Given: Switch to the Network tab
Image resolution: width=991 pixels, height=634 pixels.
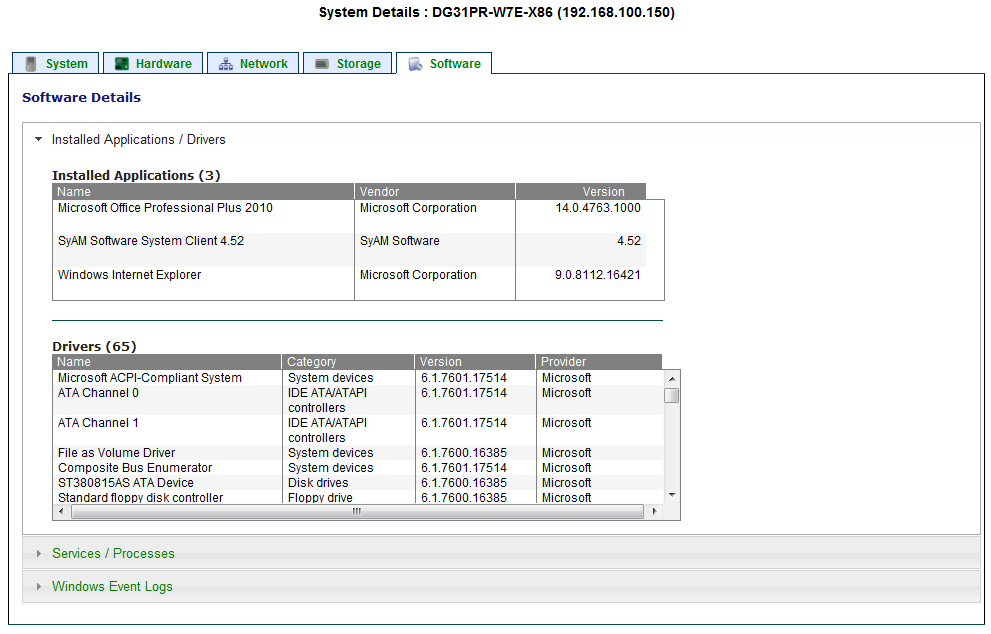Looking at the screenshot, I should (x=263, y=64).
